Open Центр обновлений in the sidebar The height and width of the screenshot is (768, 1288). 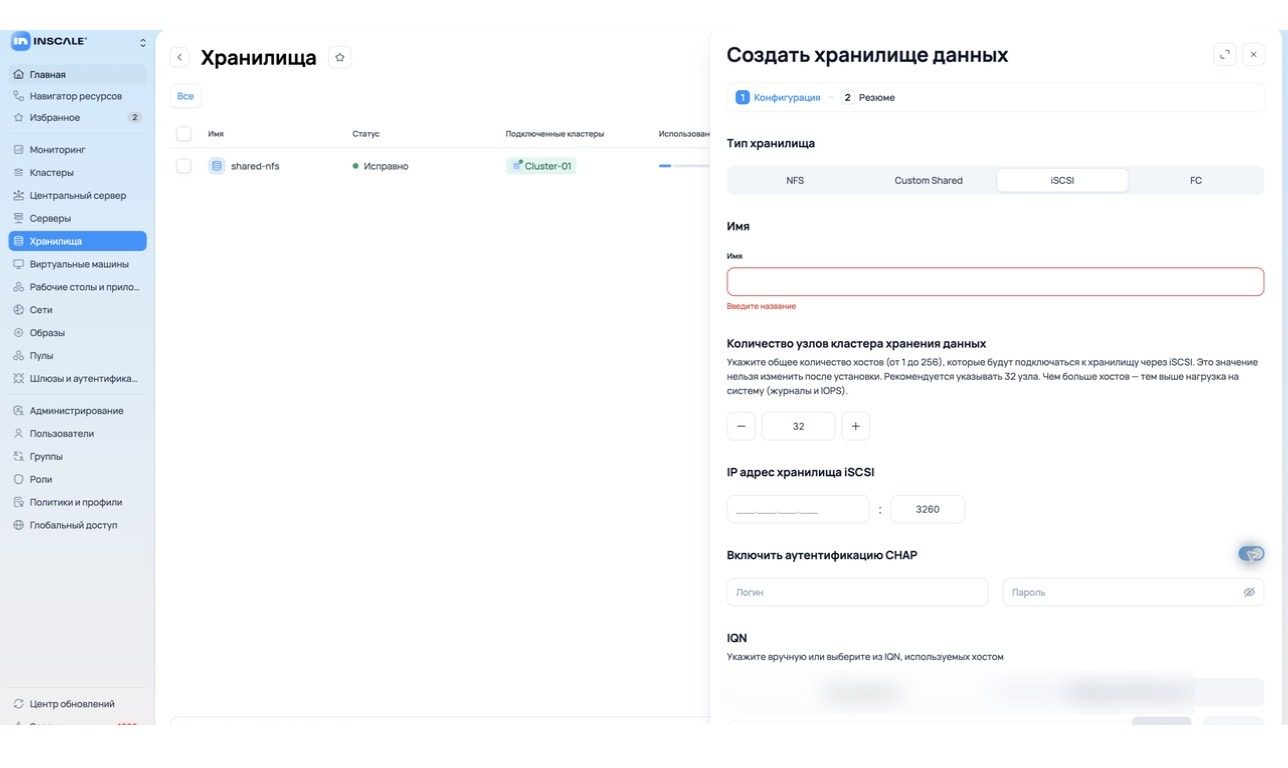pyautogui.click(x=77, y=704)
